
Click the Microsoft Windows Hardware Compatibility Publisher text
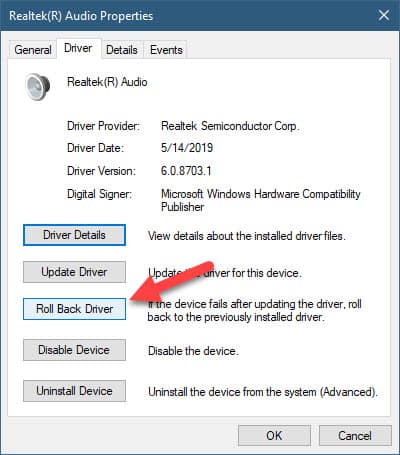[x=260, y=200]
